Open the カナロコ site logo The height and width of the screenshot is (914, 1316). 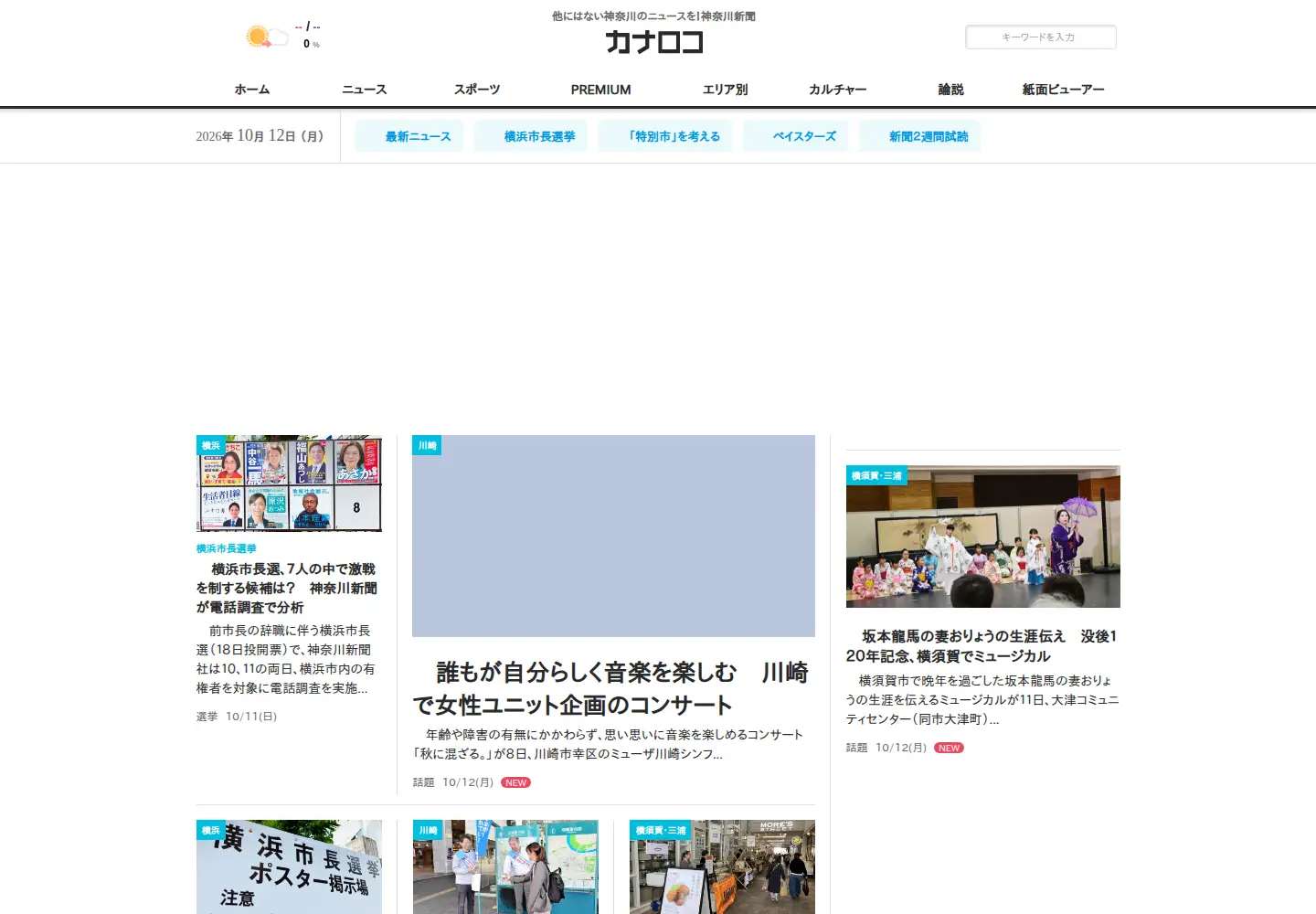coord(654,42)
